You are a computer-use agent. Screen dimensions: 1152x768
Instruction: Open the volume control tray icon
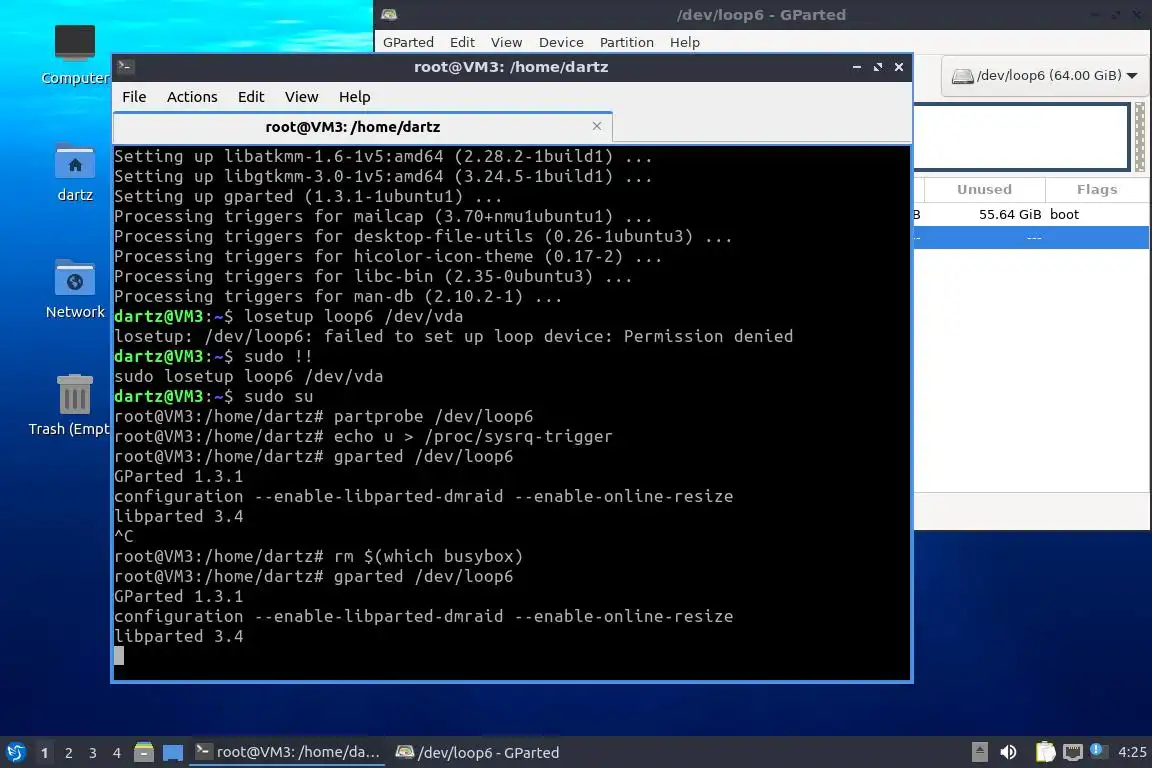[x=1009, y=752]
